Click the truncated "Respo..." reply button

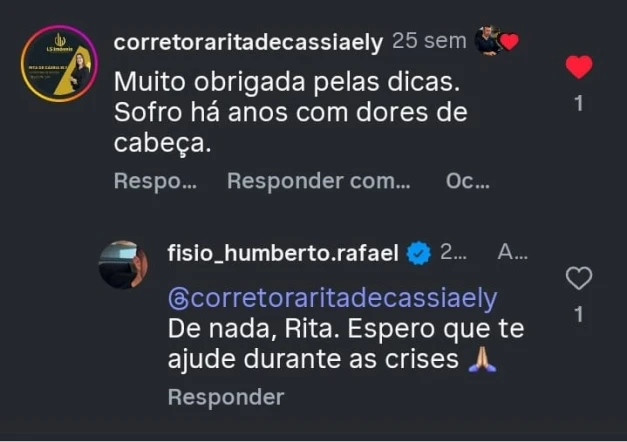155,181
